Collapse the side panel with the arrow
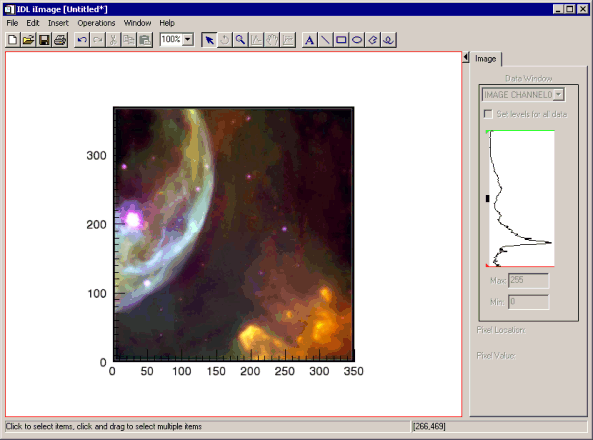 (466, 58)
